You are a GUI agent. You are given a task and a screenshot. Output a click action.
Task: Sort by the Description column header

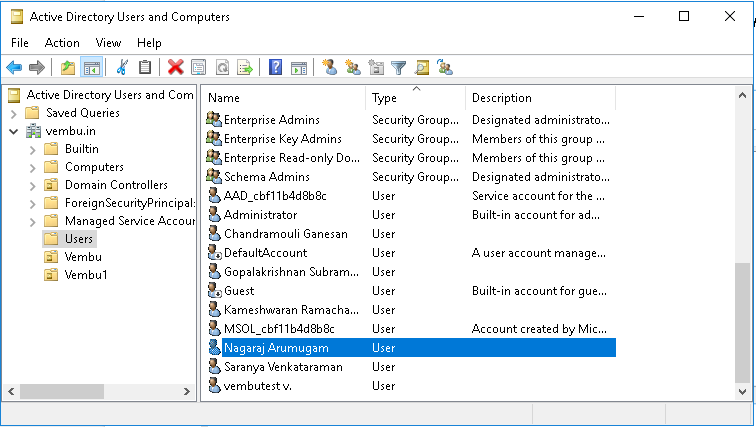point(540,98)
